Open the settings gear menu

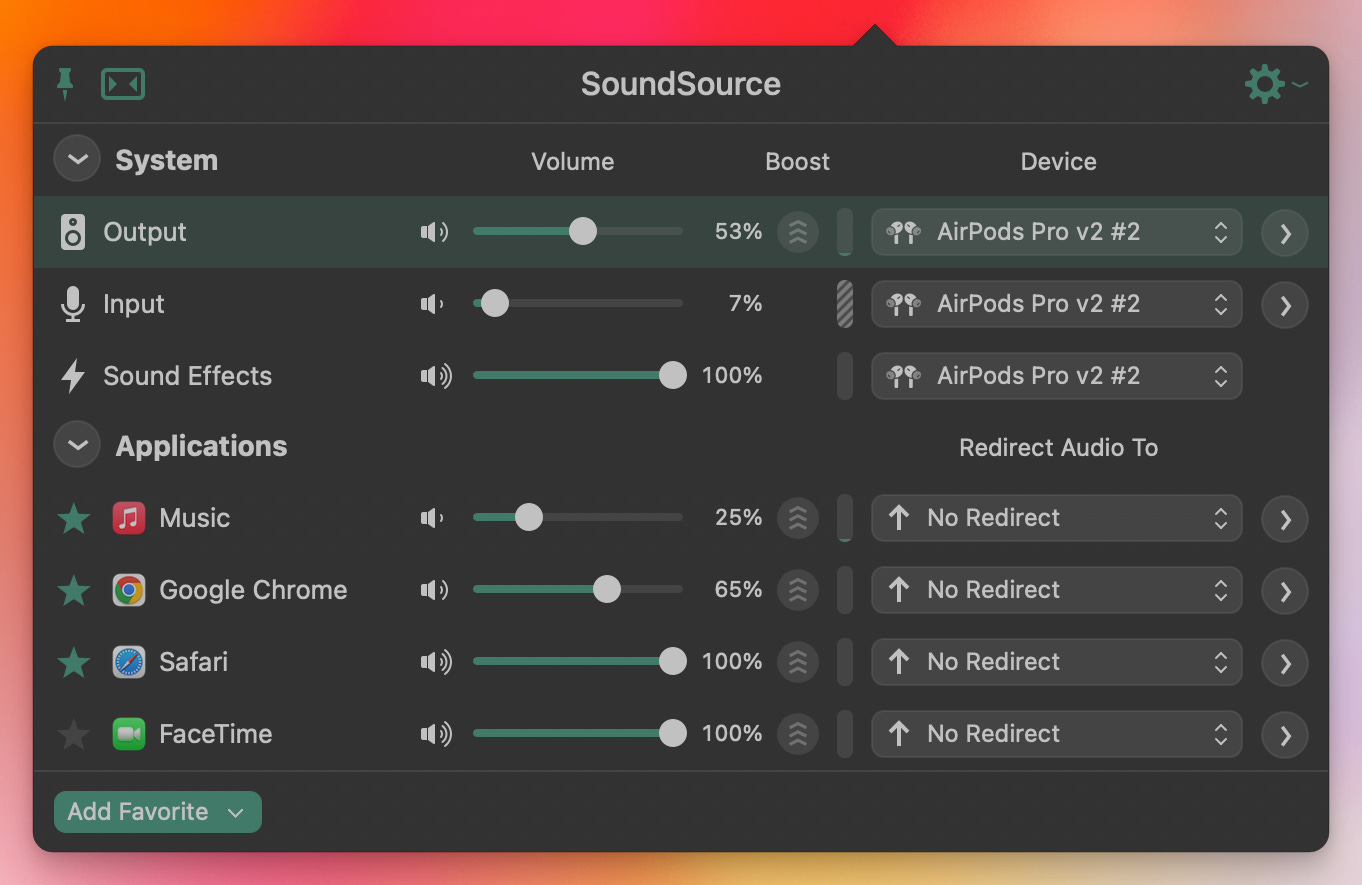coord(1275,84)
